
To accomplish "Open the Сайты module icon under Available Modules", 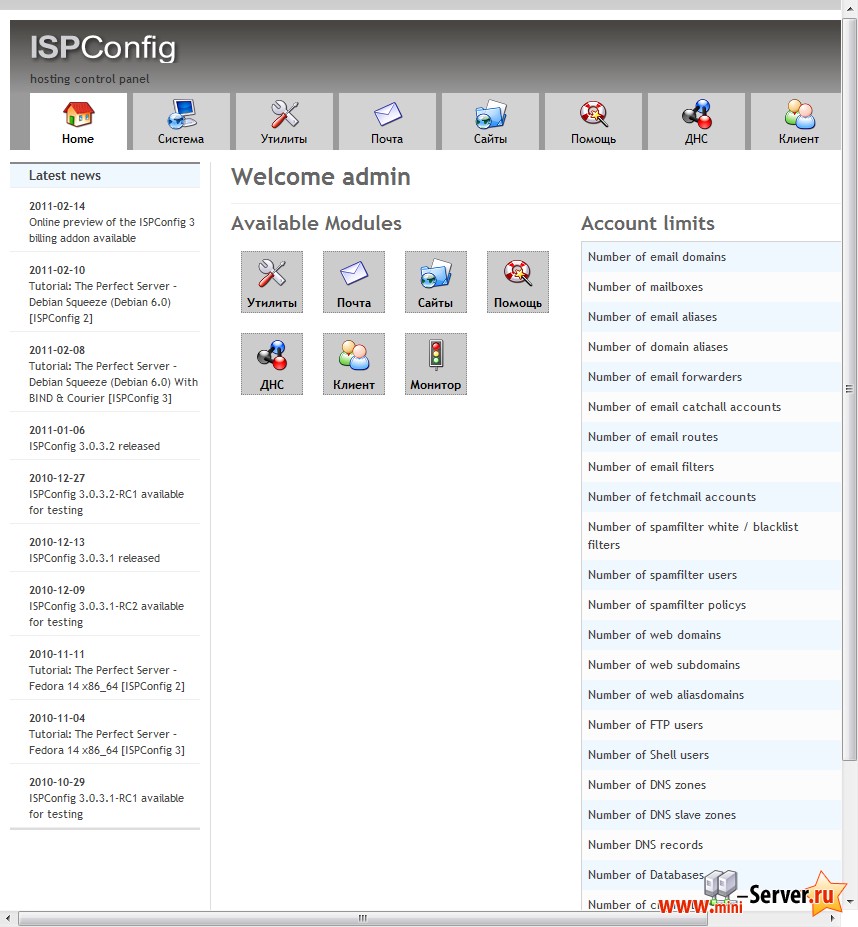I will (x=436, y=281).
